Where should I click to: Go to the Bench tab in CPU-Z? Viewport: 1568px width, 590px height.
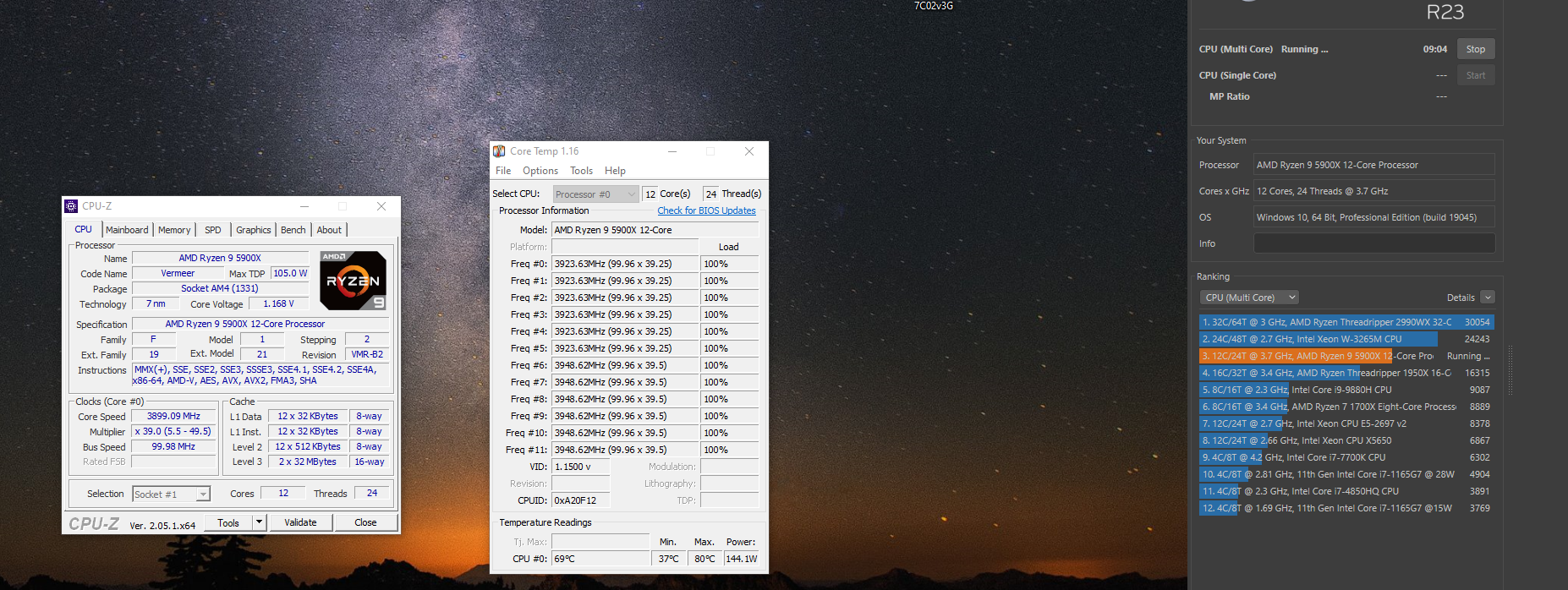pyautogui.click(x=293, y=230)
